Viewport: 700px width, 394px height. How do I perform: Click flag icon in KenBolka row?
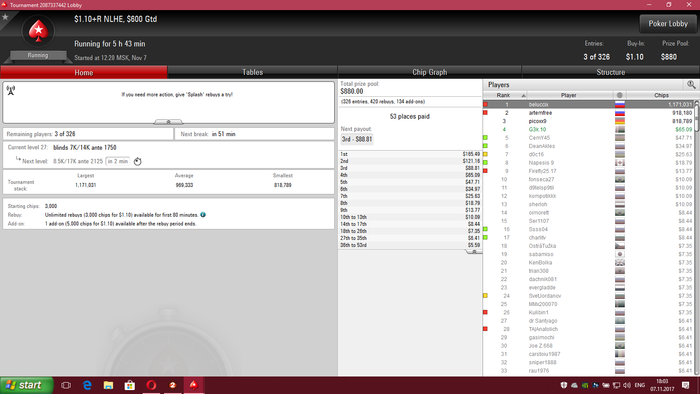[x=620, y=263]
